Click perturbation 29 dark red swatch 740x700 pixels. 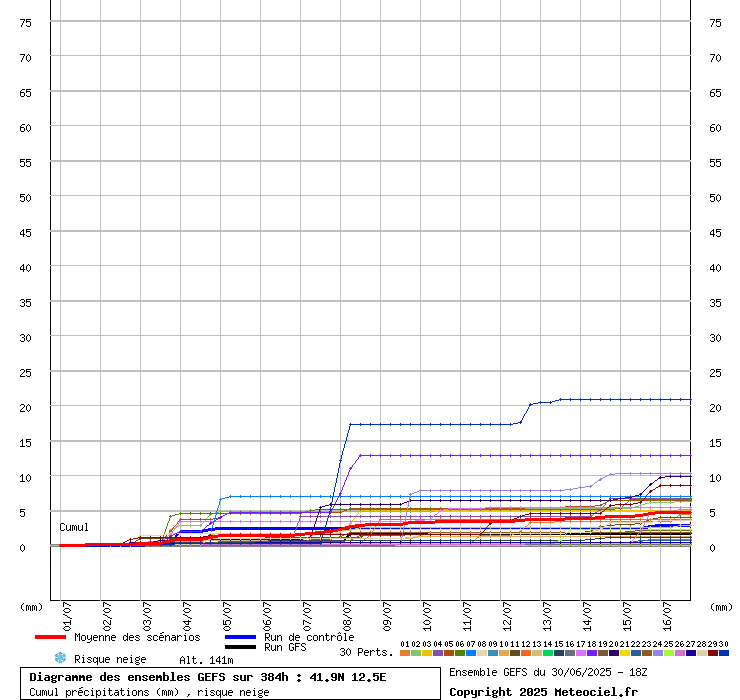pos(713,653)
